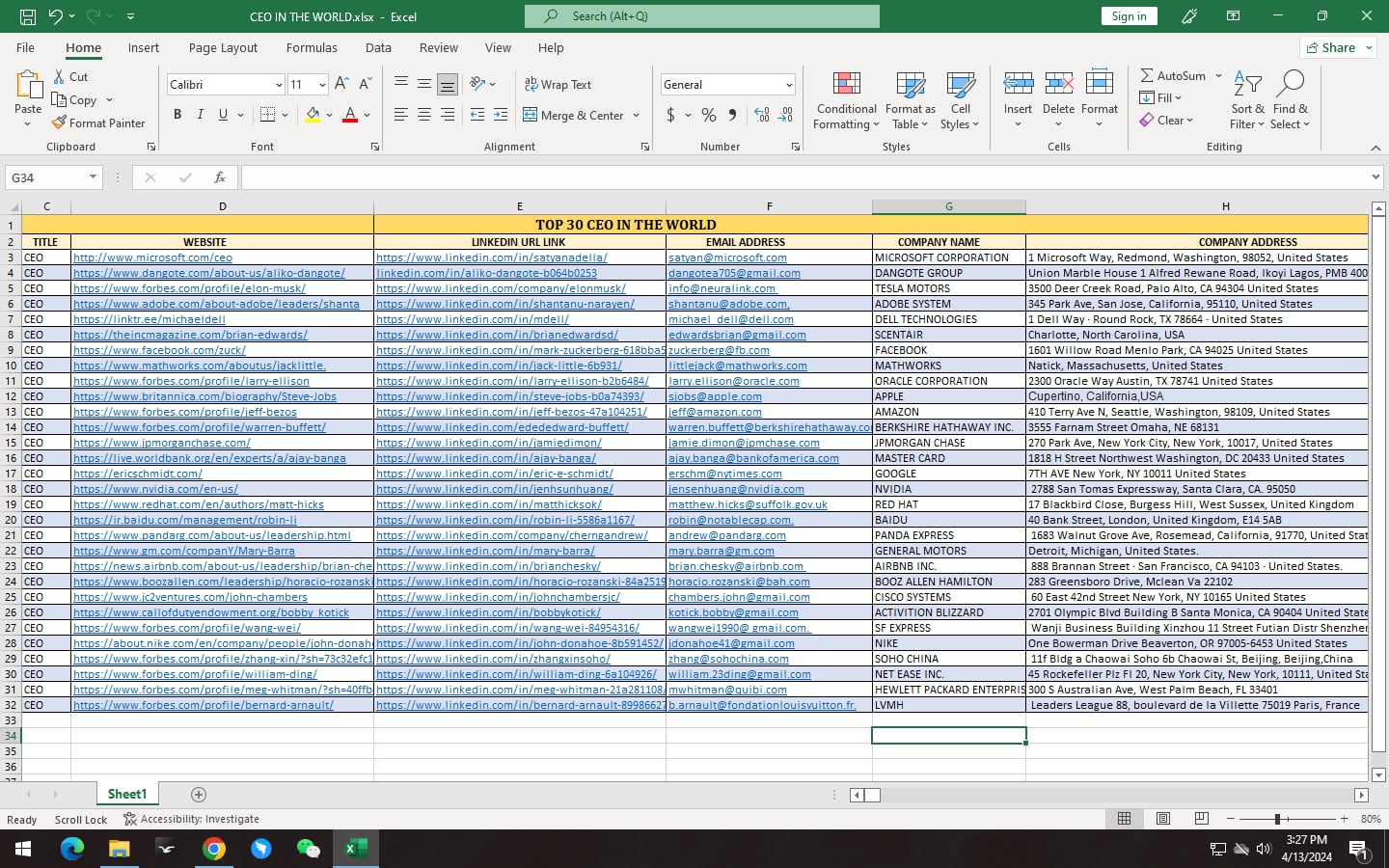Open Microsoft Edge from the taskbar
Viewport: 1389px width, 868px height.
[x=71, y=849]
